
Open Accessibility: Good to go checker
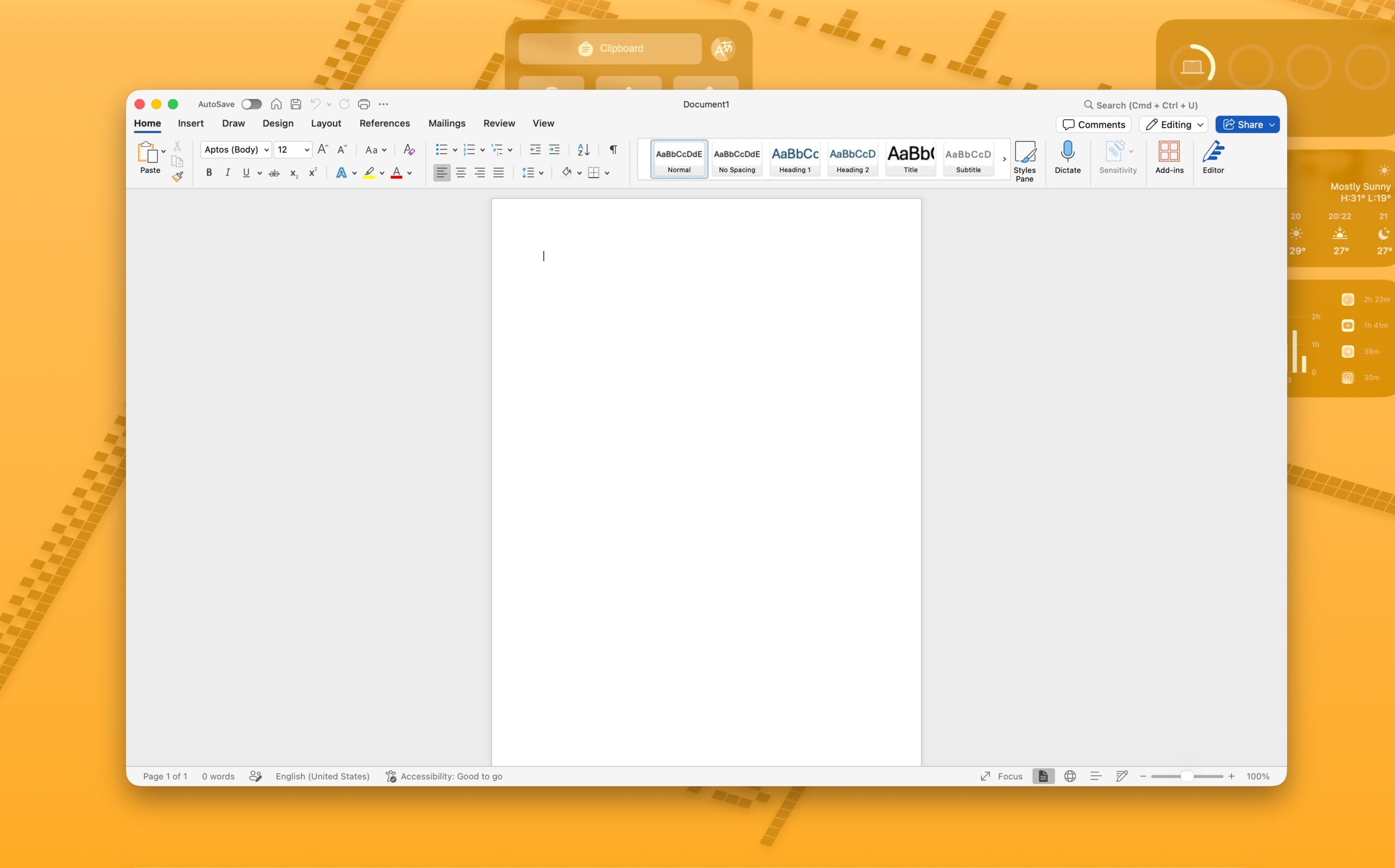point(444,776)
